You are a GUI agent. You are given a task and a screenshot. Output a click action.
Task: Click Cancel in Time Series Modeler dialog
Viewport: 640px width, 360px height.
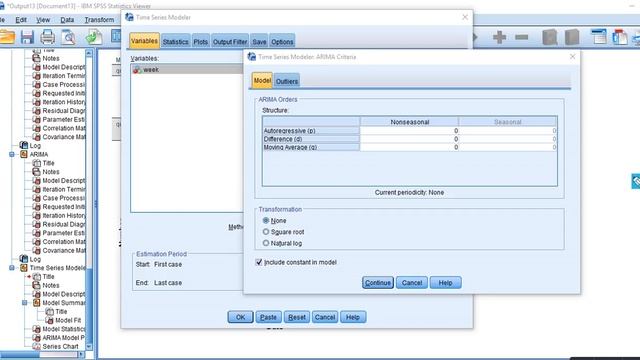point(325,317)
